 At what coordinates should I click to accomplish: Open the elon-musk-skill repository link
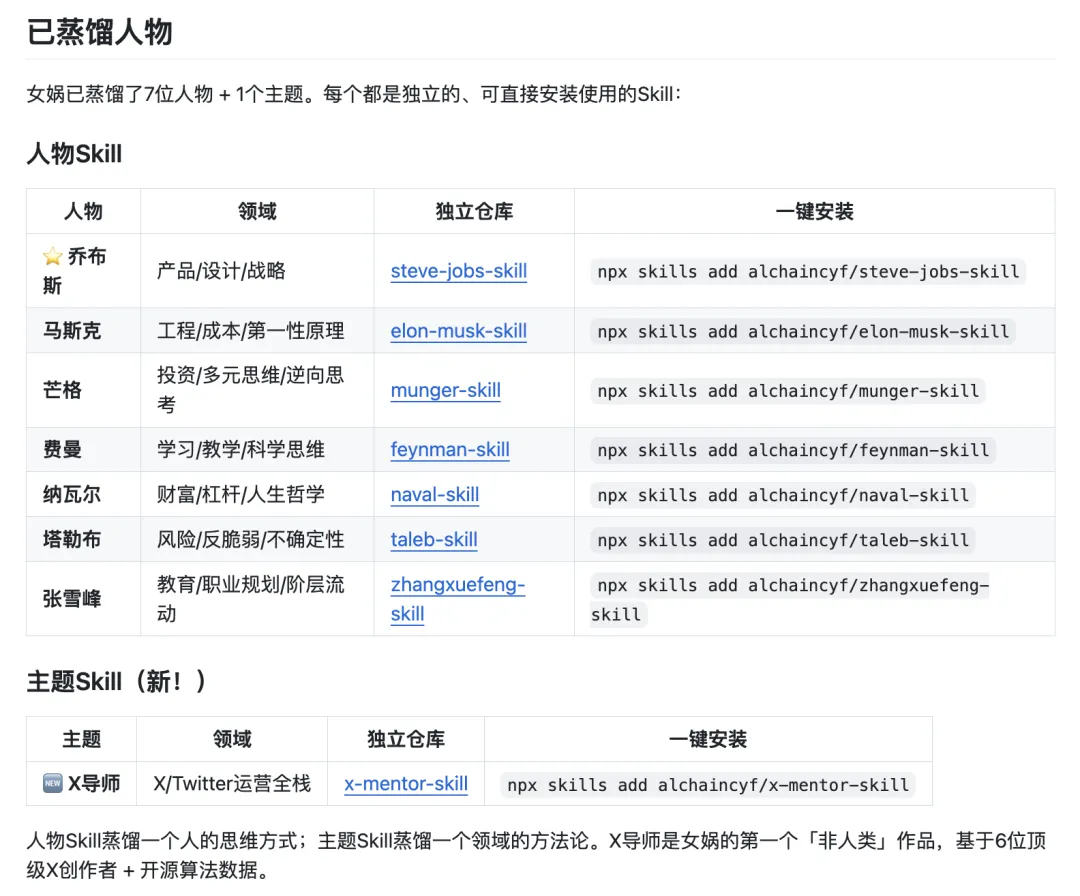pos(458,330)
